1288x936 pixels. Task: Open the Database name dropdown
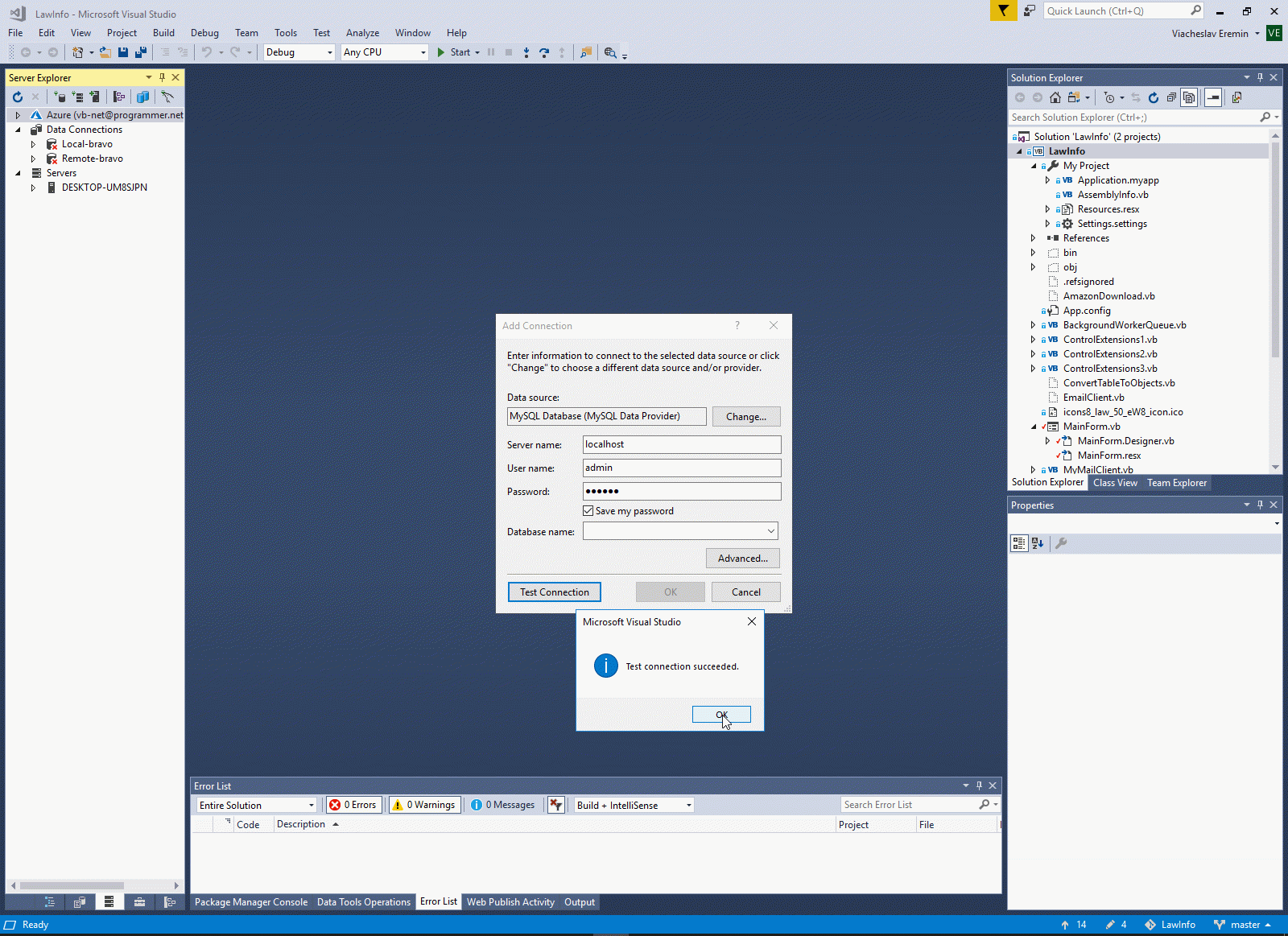pyautogui.click(x=771, y=531)
